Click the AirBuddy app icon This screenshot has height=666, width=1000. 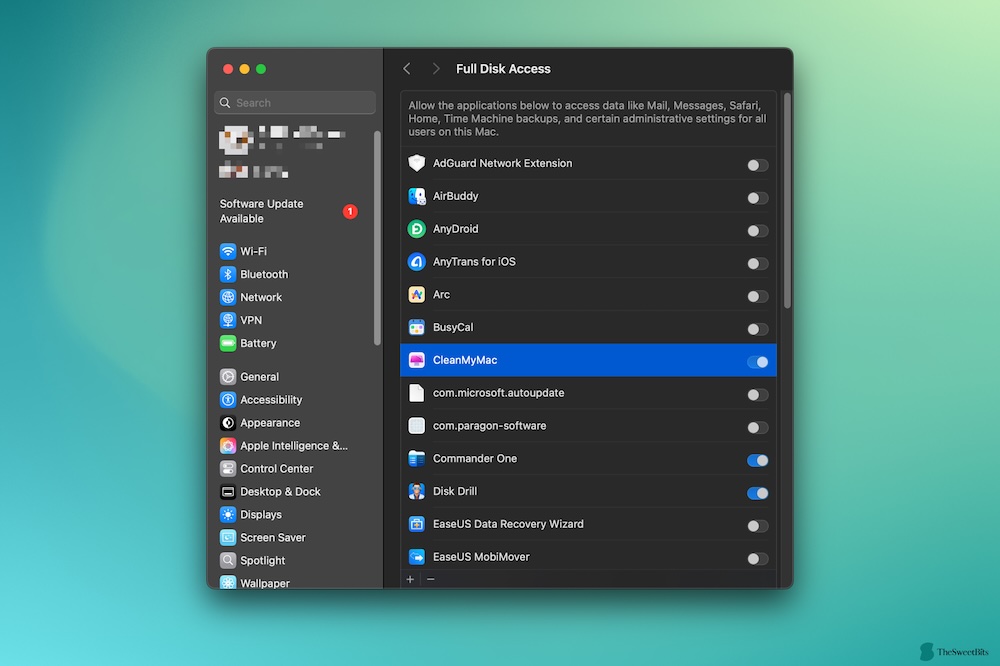click(x=416, y=196)
